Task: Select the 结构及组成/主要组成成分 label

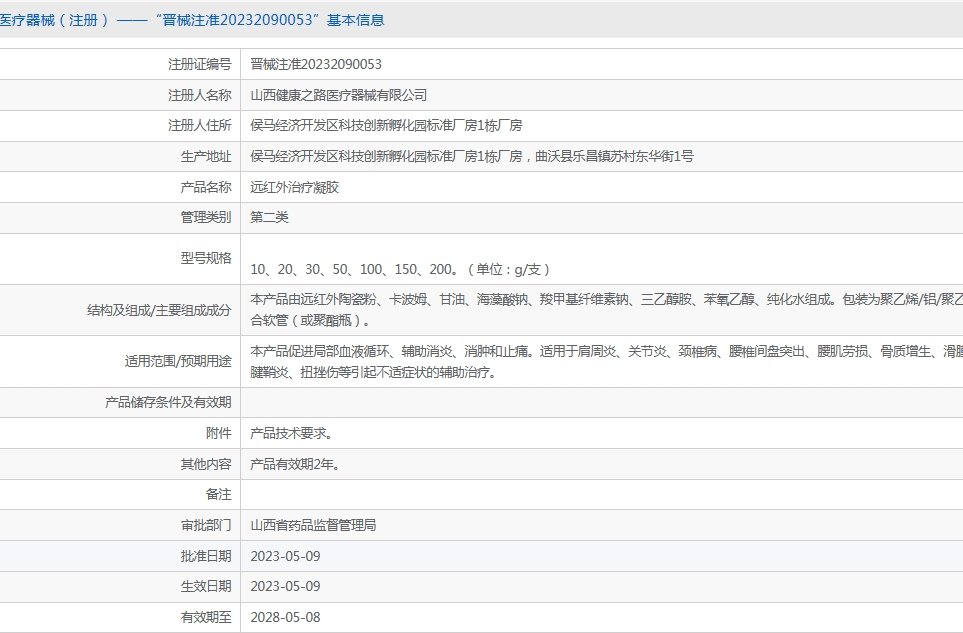Action: click(x=159, y=310)
